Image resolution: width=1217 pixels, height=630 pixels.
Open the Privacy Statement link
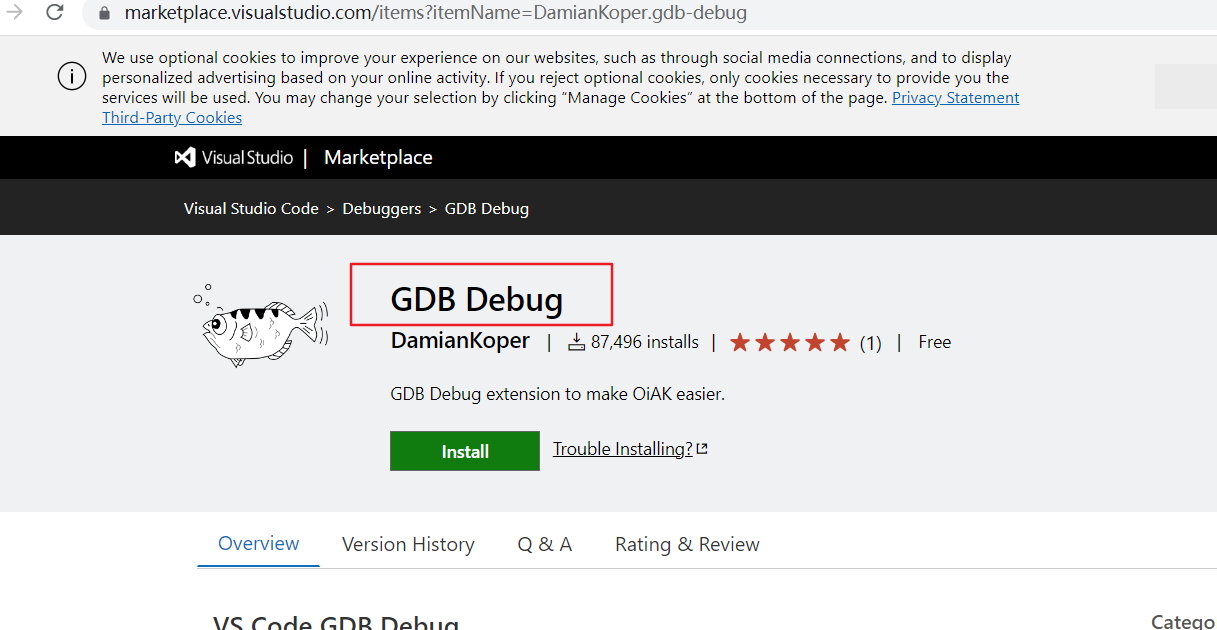pos(955,98)
